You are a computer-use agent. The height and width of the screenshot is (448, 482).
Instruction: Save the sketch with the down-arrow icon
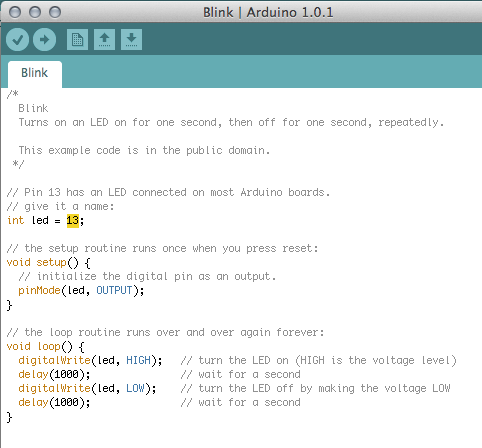[131, 40]
